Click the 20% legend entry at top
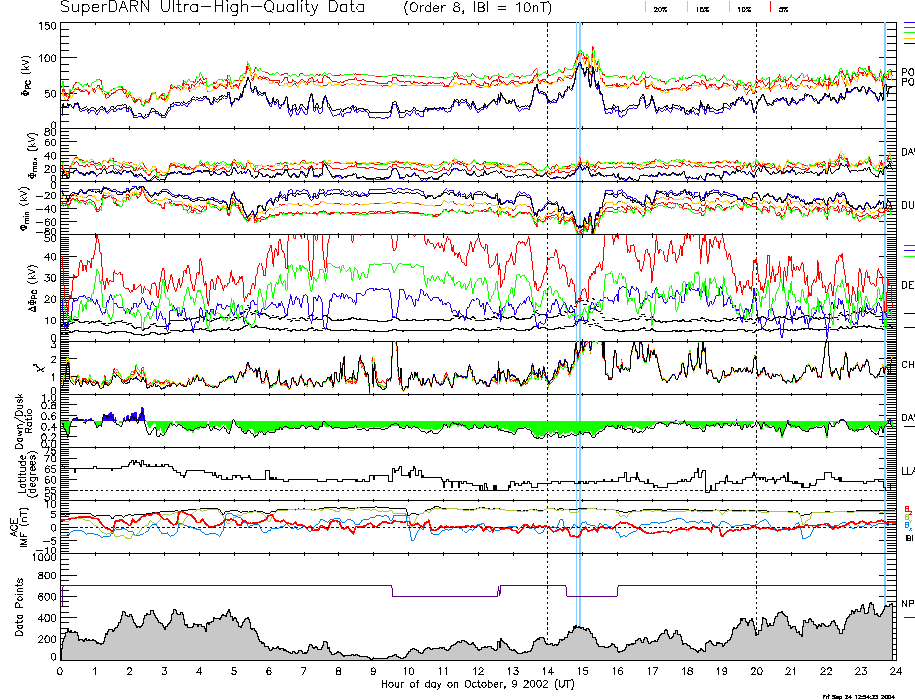This screenshot has height=700, width=915. pyautogui.click(x=661, y=8)
